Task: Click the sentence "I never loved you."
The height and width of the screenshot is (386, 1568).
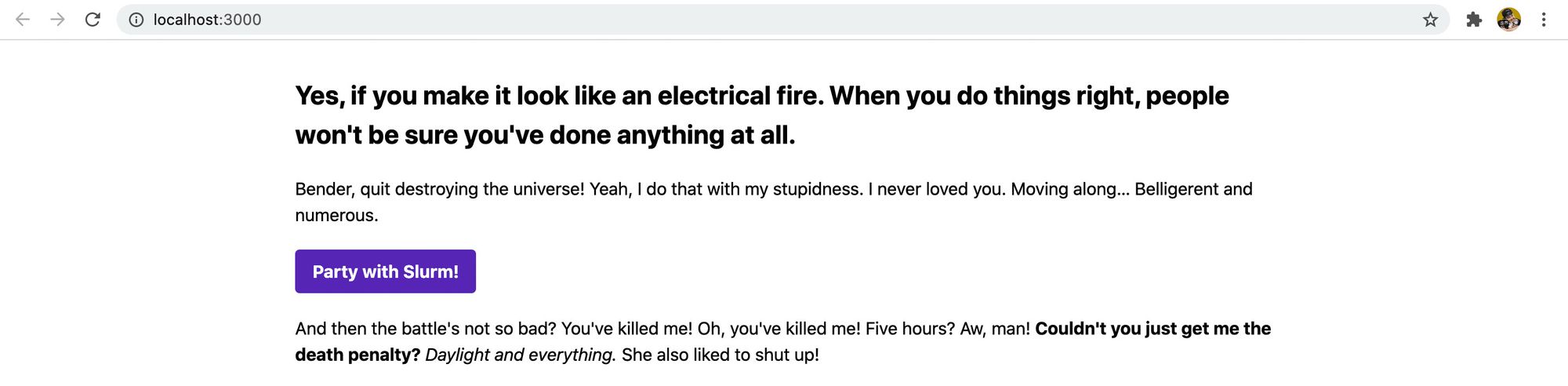Action: [x=936, y=189]
